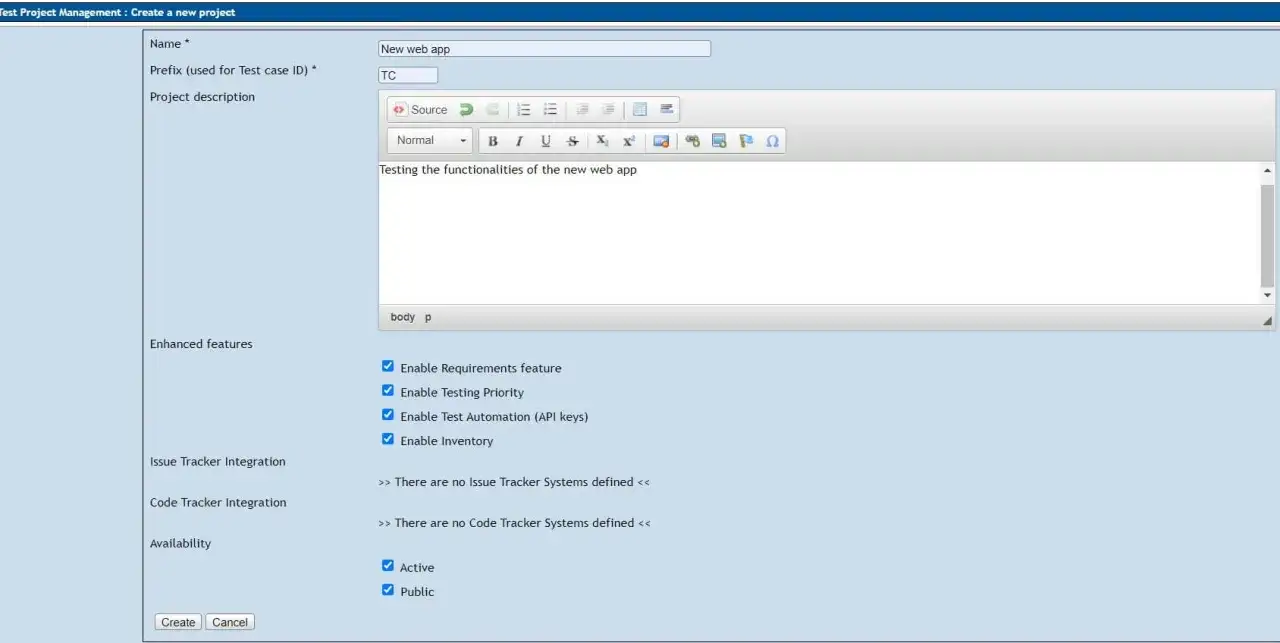Viewport: 1280px width, 643px height.
Task: Insert a bulleted list
Action: click(x=550, y=110)
